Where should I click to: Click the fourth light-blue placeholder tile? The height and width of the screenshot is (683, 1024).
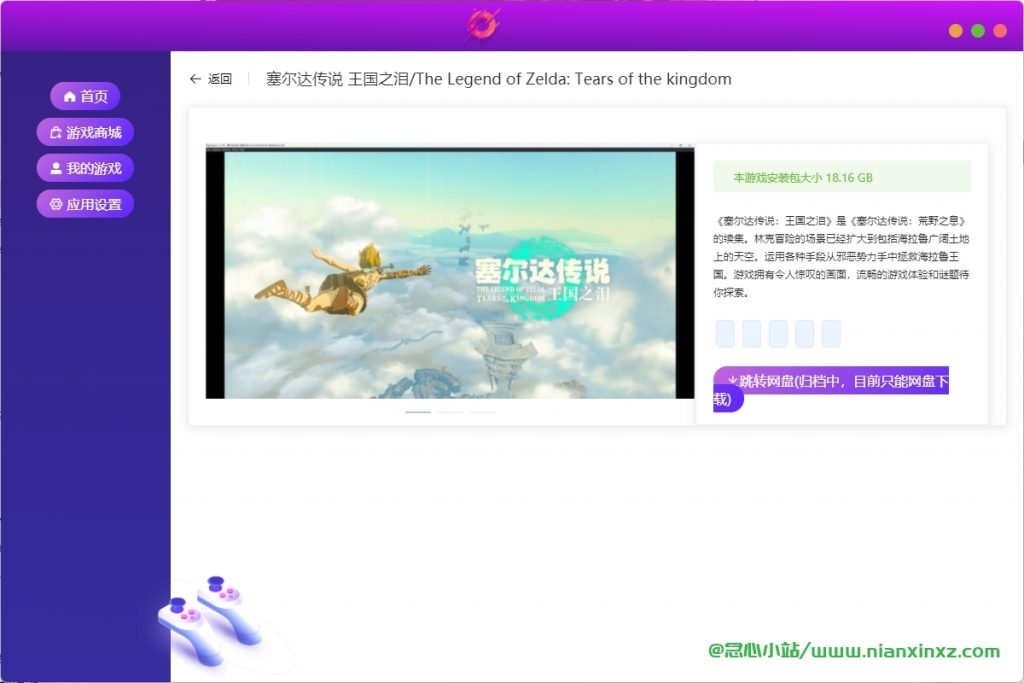pos(805,334)
